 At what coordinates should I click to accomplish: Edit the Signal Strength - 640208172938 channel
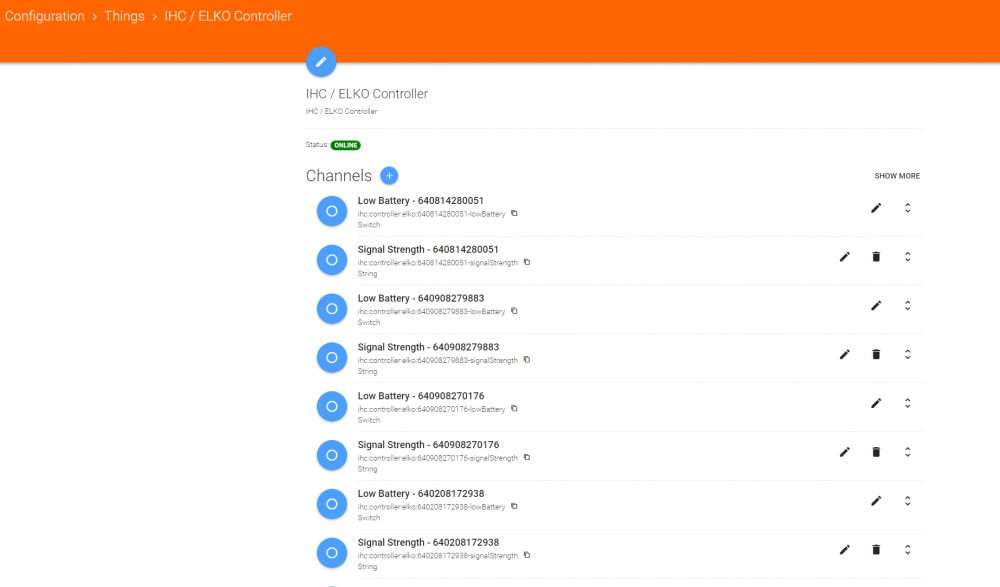(844, 549)
